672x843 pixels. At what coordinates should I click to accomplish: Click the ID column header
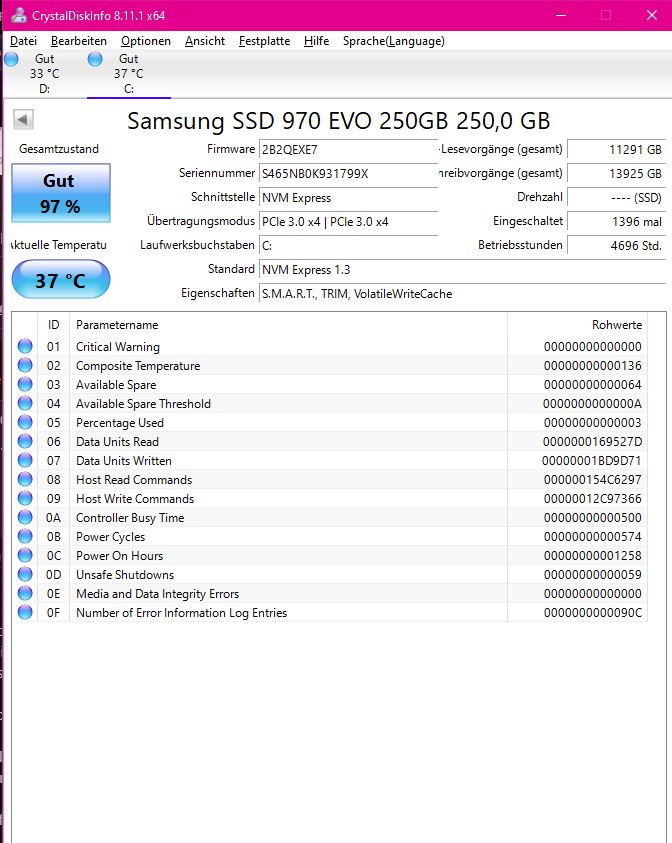53,325
